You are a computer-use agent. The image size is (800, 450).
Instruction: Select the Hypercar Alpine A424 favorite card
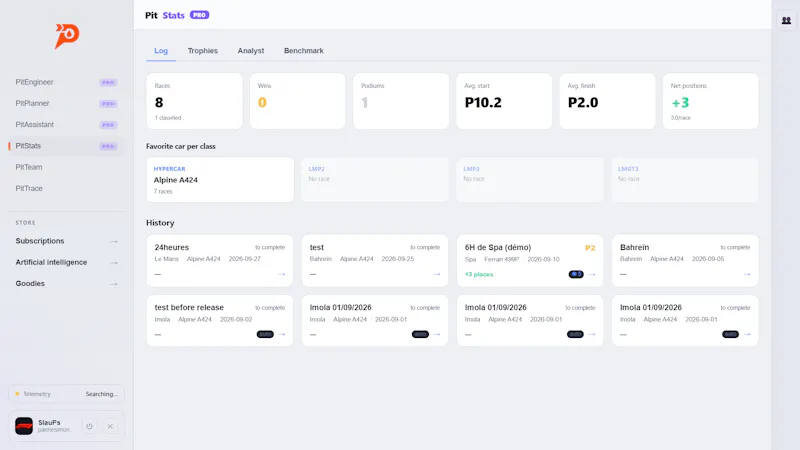click(220, 180)
